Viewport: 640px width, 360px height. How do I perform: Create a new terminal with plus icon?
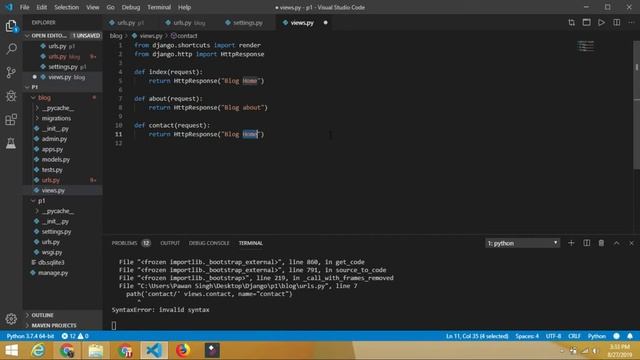coord(571,243)
